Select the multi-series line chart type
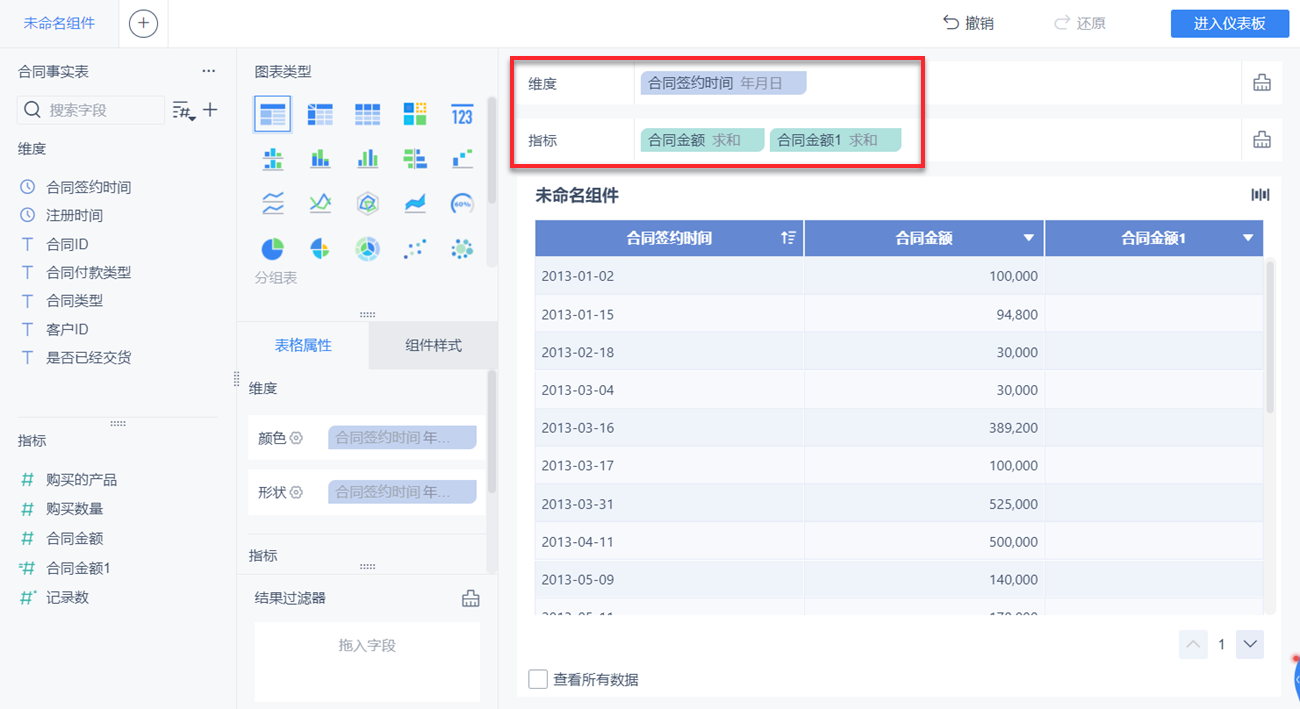1300x709 pixels. (x=320, y=204)
